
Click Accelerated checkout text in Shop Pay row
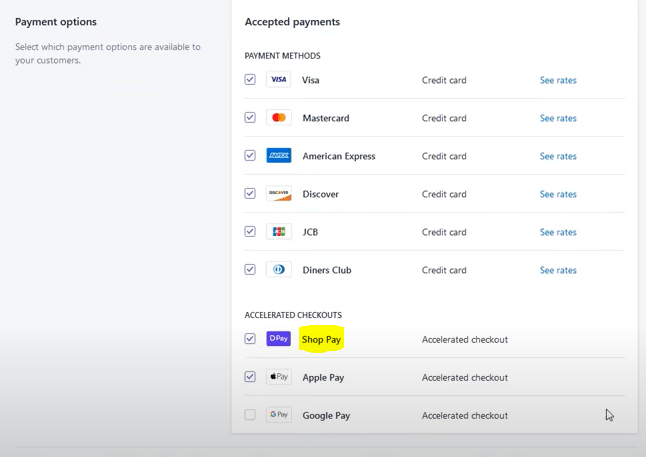(x=465, y=340)
